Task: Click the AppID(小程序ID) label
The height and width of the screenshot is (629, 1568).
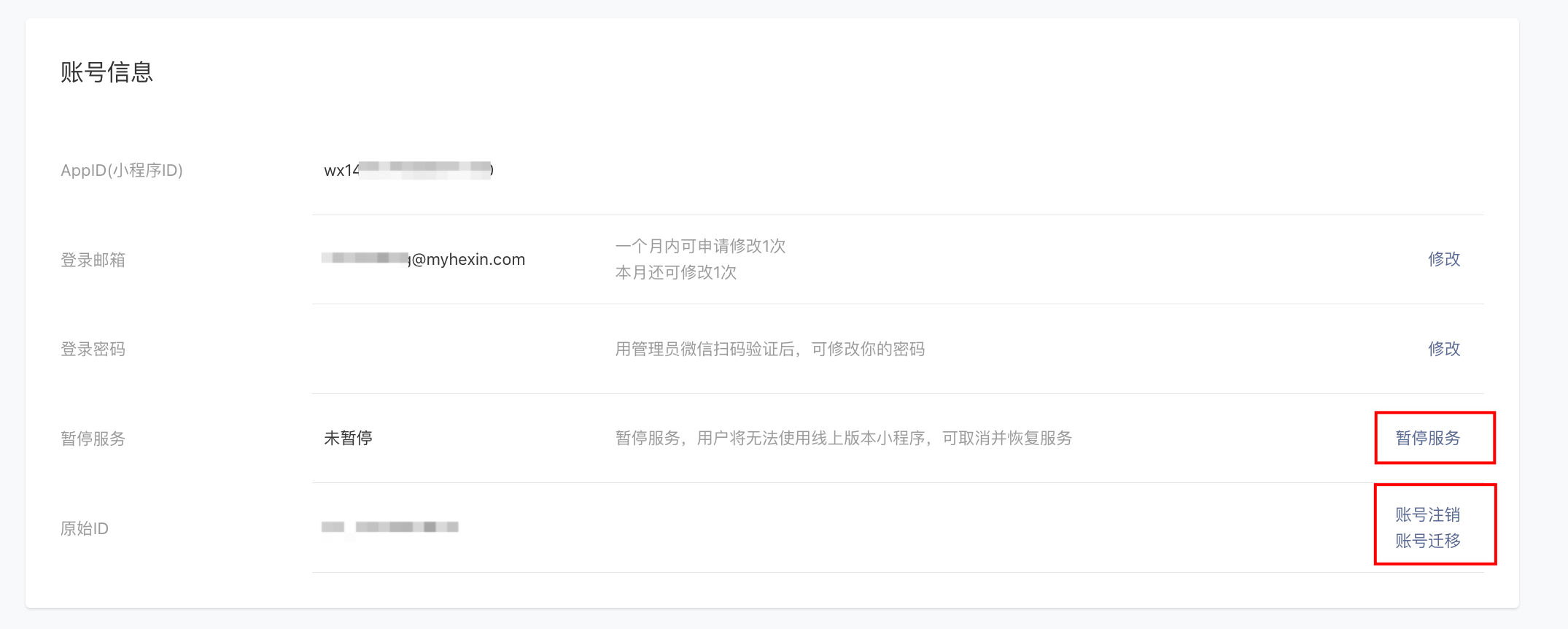Action: [121, 170]
